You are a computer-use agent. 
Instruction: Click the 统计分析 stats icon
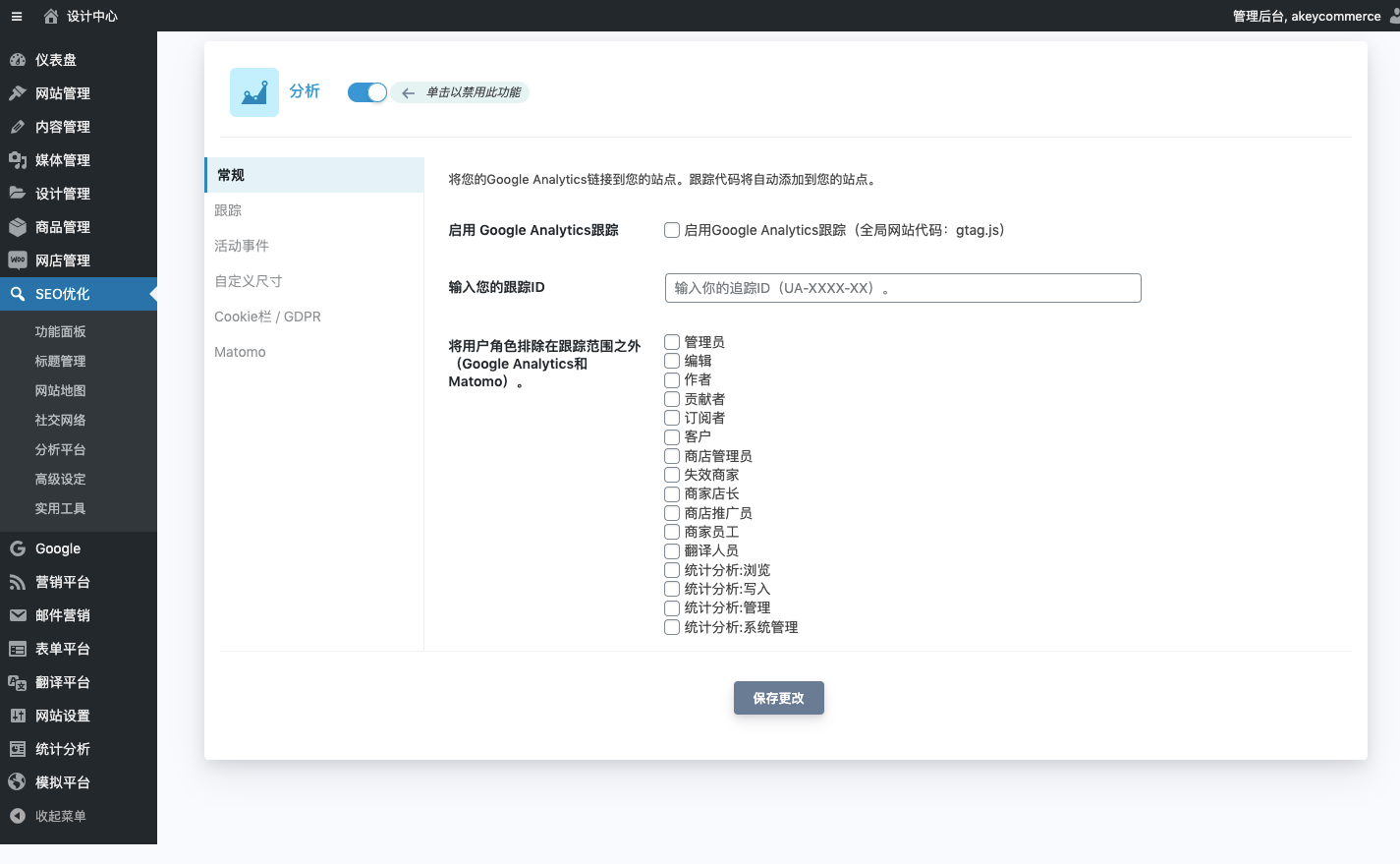(x=18, y=749)
